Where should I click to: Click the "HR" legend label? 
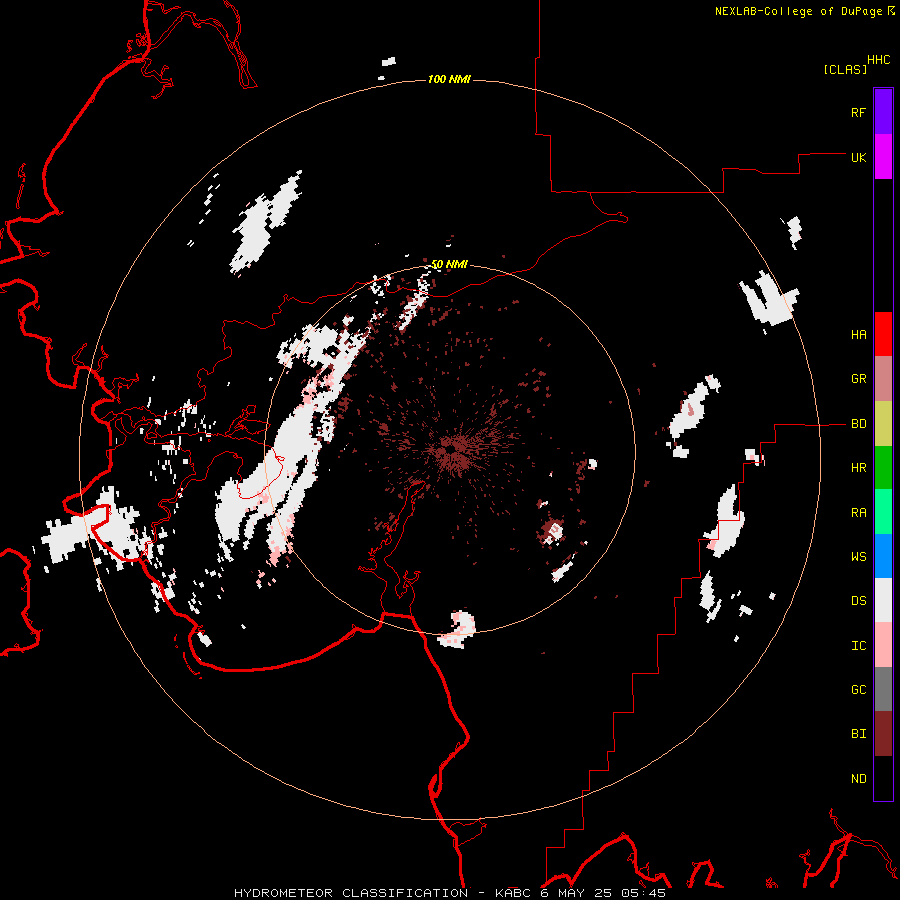(858, 468)
